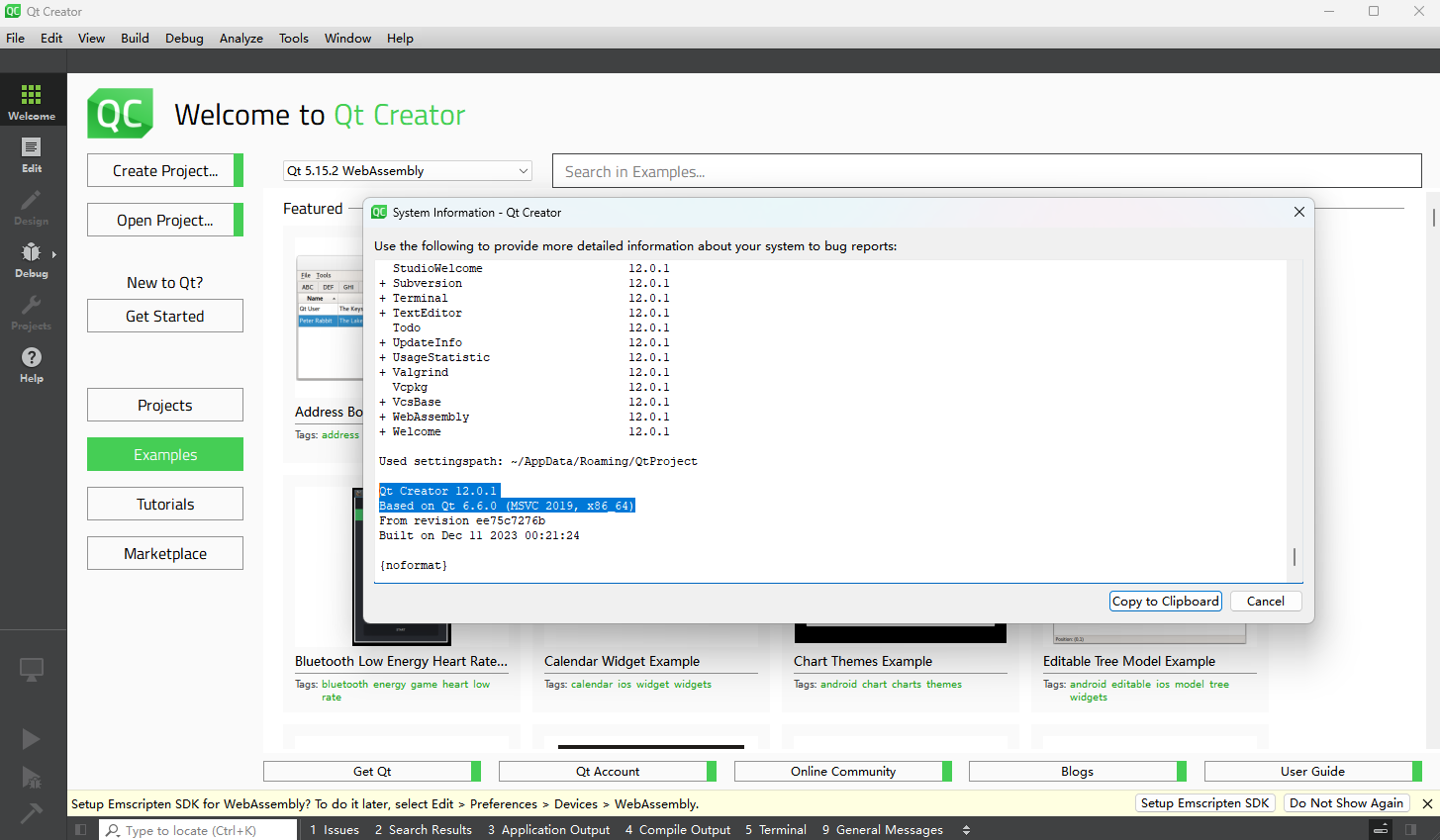Click Get Started button
Viewport: 1440px width, 840px height.
click(x=165, y=316)
